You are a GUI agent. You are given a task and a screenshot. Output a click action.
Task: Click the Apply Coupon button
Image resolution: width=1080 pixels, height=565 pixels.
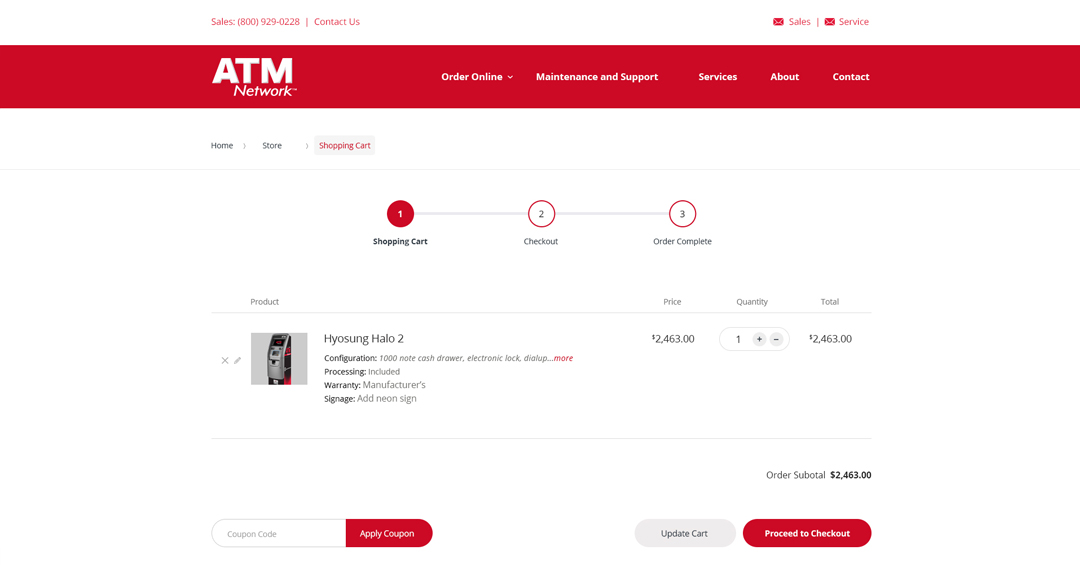tap(388, 533)
